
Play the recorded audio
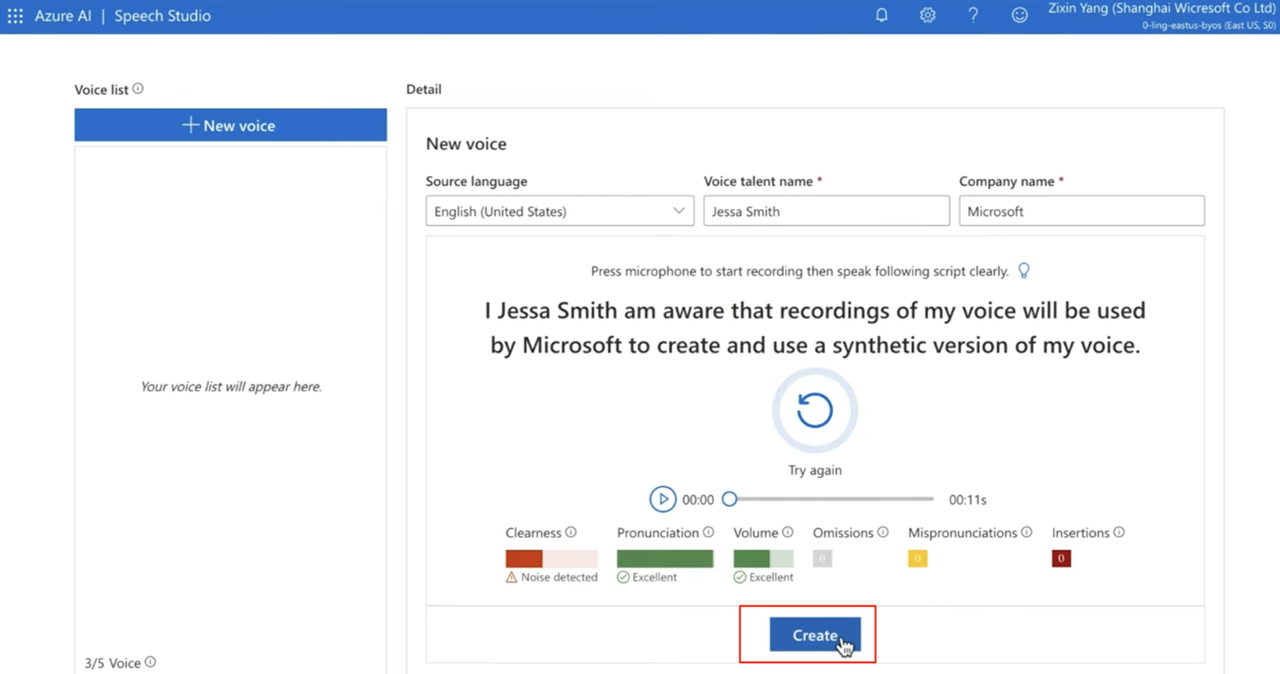point(662,499)
